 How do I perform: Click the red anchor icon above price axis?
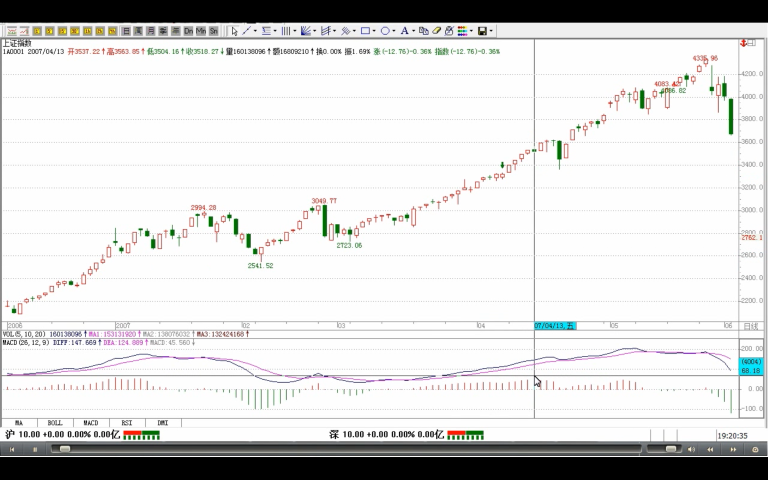pyautogui.click(x=744, y=43)
